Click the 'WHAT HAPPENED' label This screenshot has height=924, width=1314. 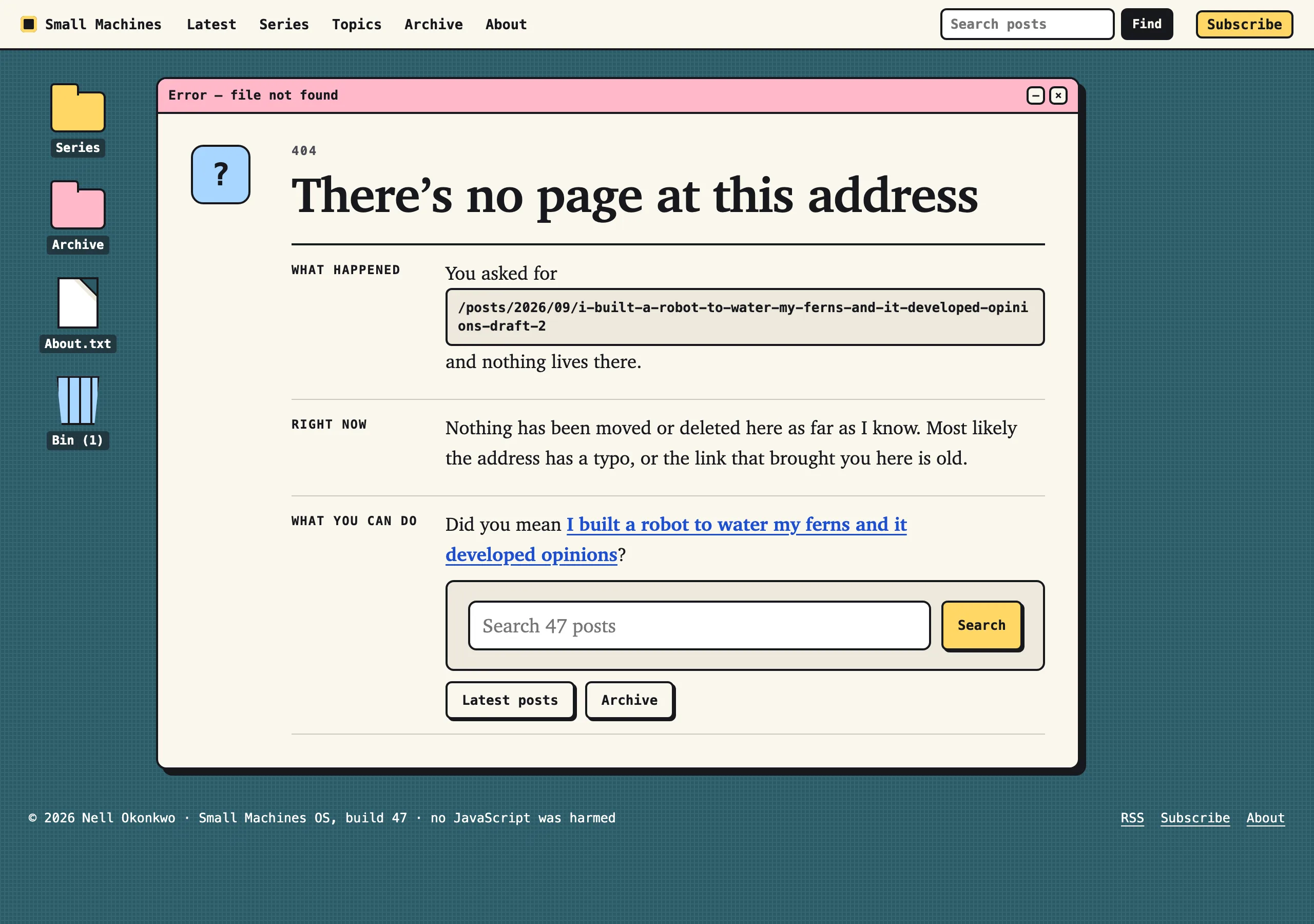pyautogui.click(x=345, y=269)
